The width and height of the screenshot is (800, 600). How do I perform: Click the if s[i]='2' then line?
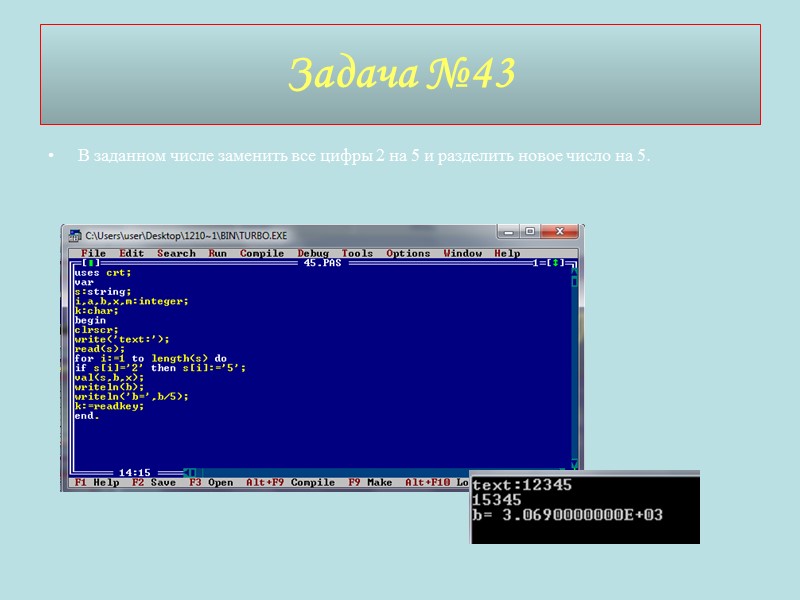point(160,368)
